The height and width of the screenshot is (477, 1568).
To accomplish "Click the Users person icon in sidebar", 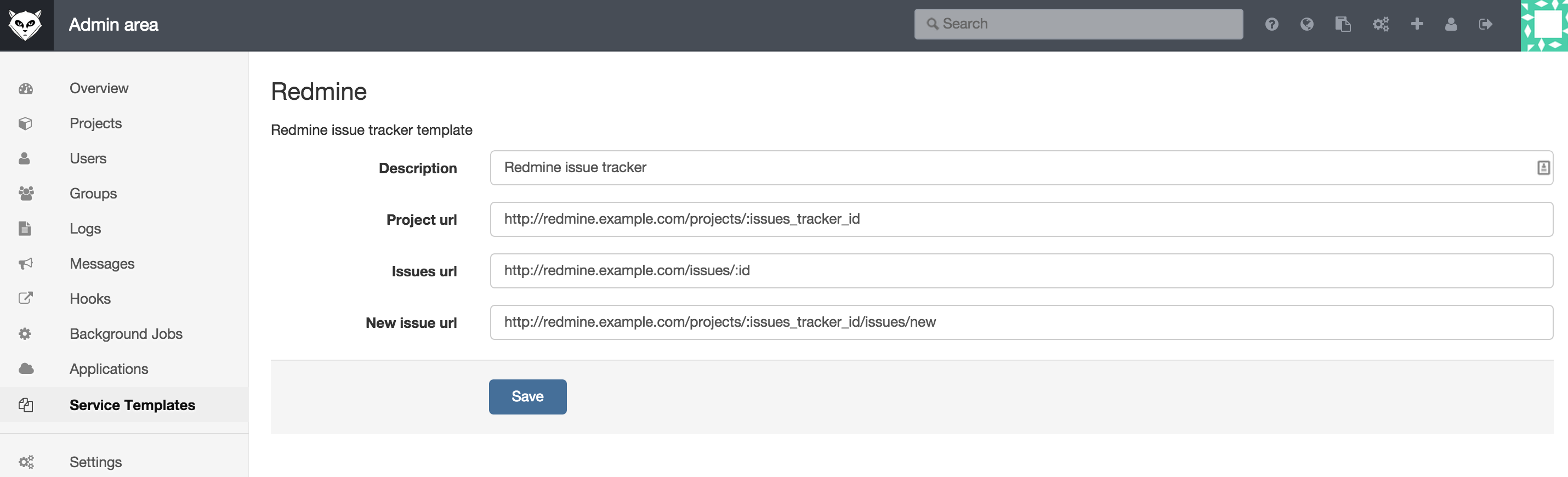I will pos(26,158).
